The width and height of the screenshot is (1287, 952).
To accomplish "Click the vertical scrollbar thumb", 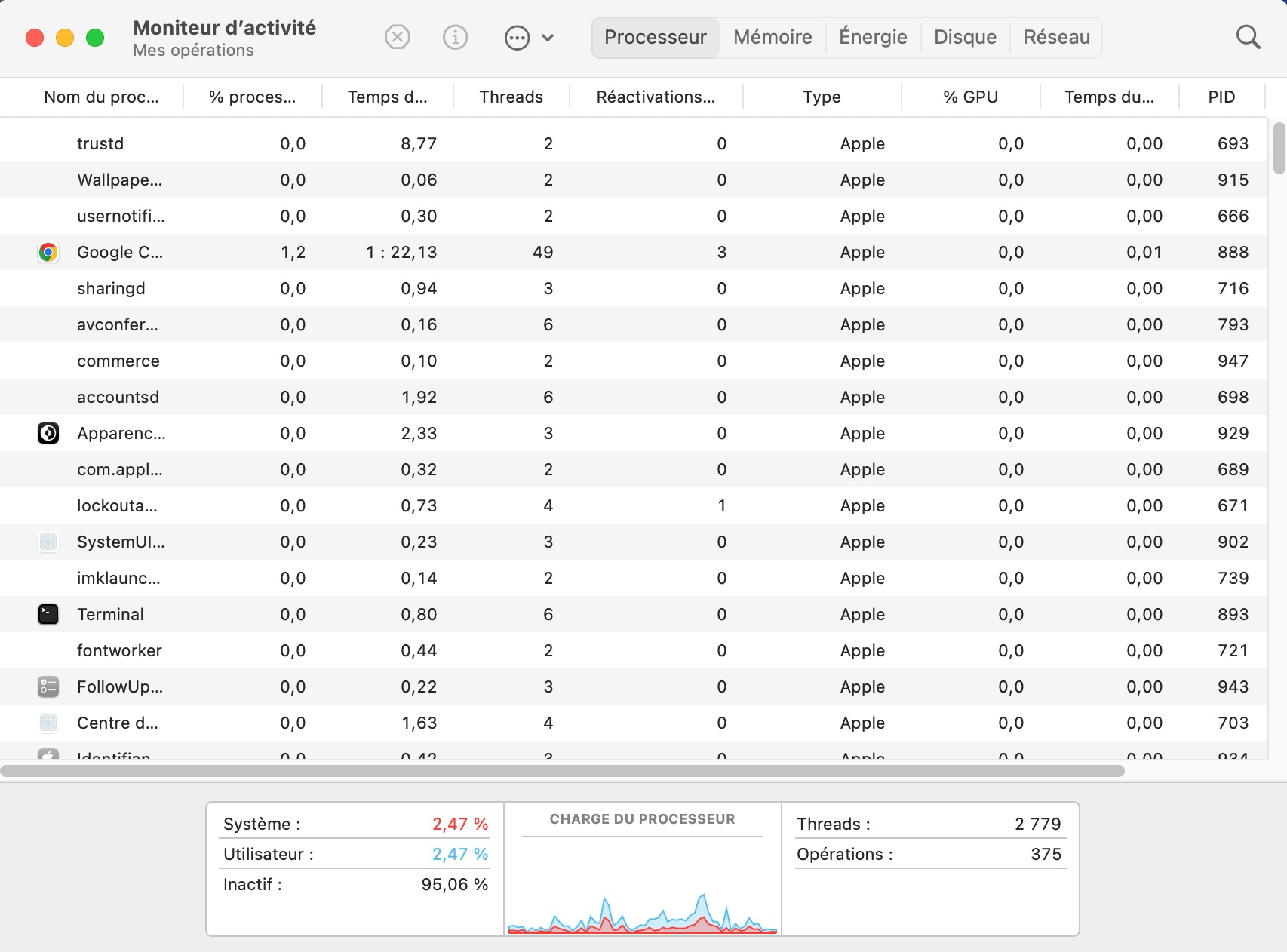I will tap(1279, 148).
